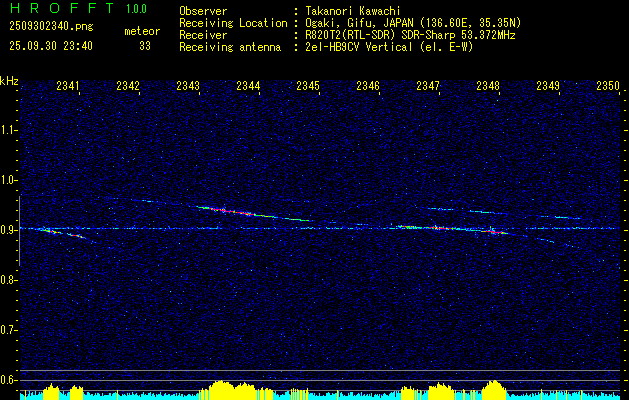Click the 0.6 frequency axis label
Image resolution: width=629 pixels, height=400 pixels.
pyautogui.click(x=9, y=380)
